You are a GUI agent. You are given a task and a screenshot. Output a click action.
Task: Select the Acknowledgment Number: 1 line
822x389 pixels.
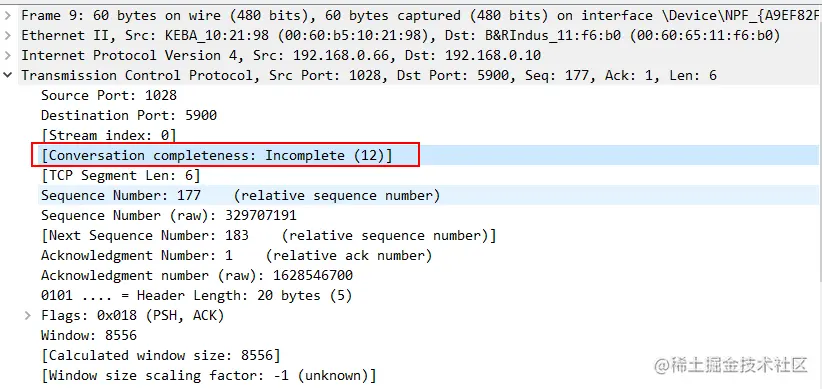tap(236, 256)
